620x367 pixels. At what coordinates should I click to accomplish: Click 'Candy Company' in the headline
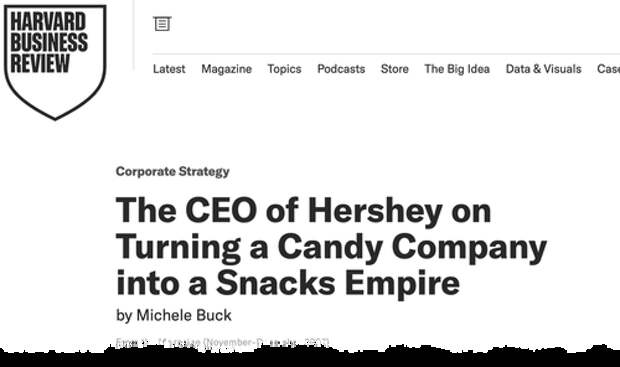tap(412, 246)
